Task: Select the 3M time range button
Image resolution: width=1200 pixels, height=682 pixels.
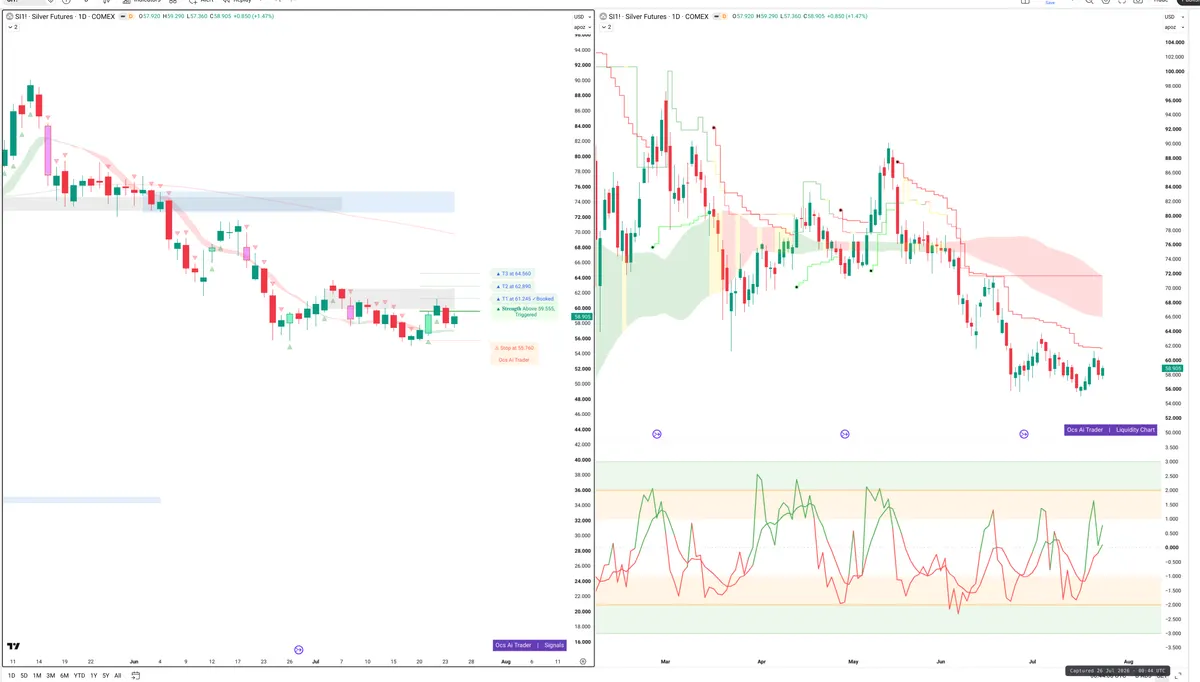Action: [51, 676]
